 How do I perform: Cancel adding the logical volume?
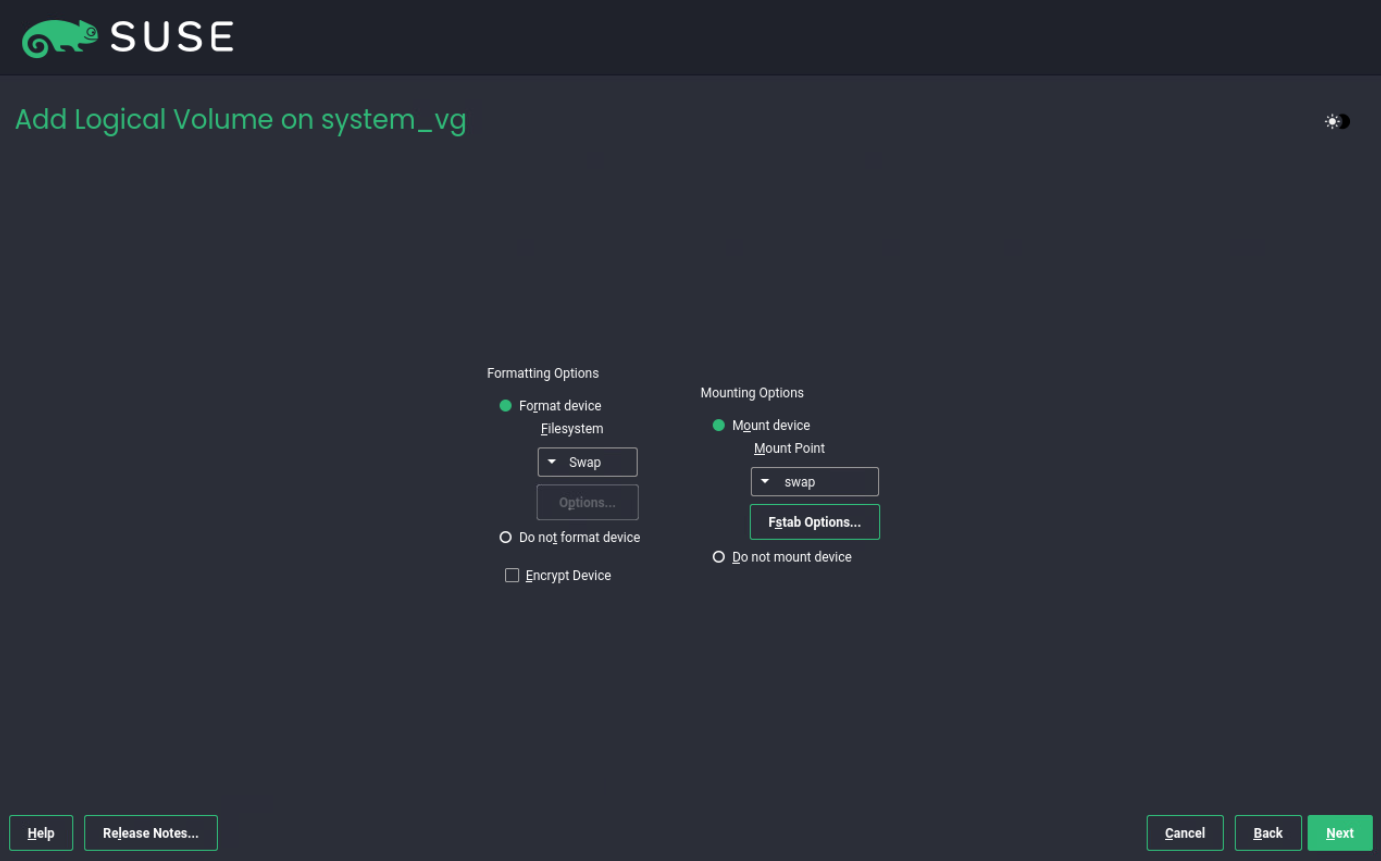[1184, 833]
